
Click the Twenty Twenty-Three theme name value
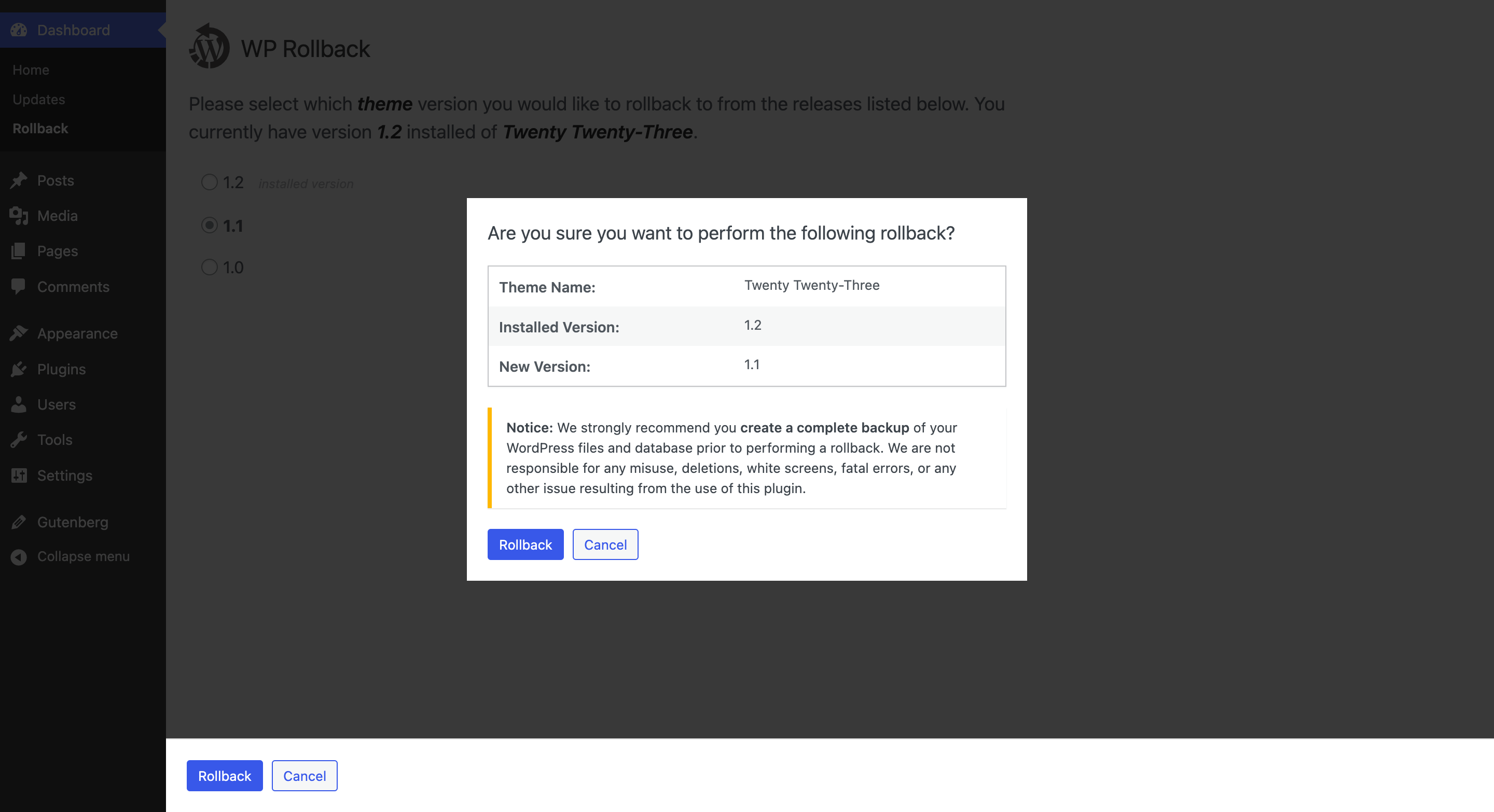click(x=812, y=285)
